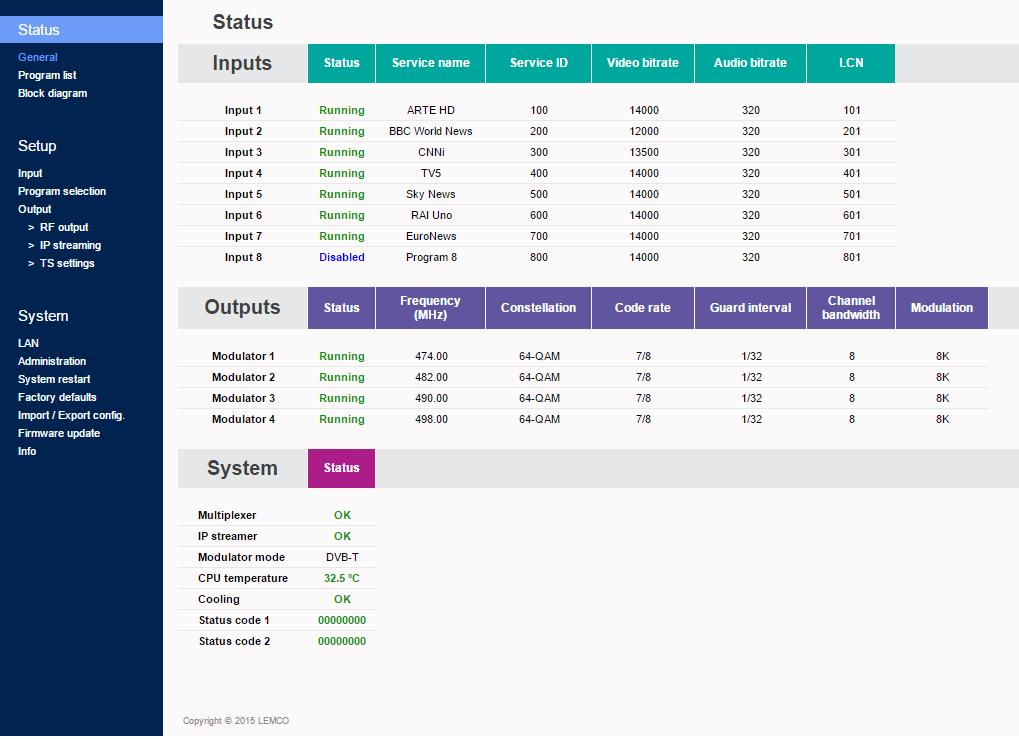
Task: Click CPU temperature value '32.5 °C'
Action: (342, 578)
